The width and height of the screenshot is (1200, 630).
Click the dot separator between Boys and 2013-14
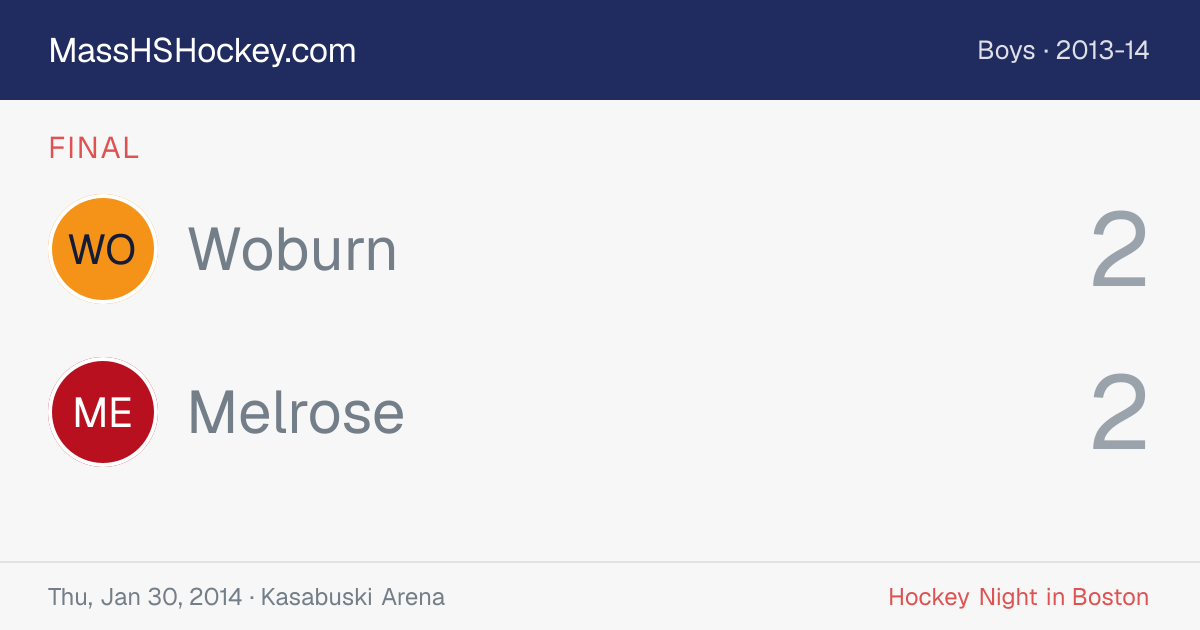[1046, 52]
